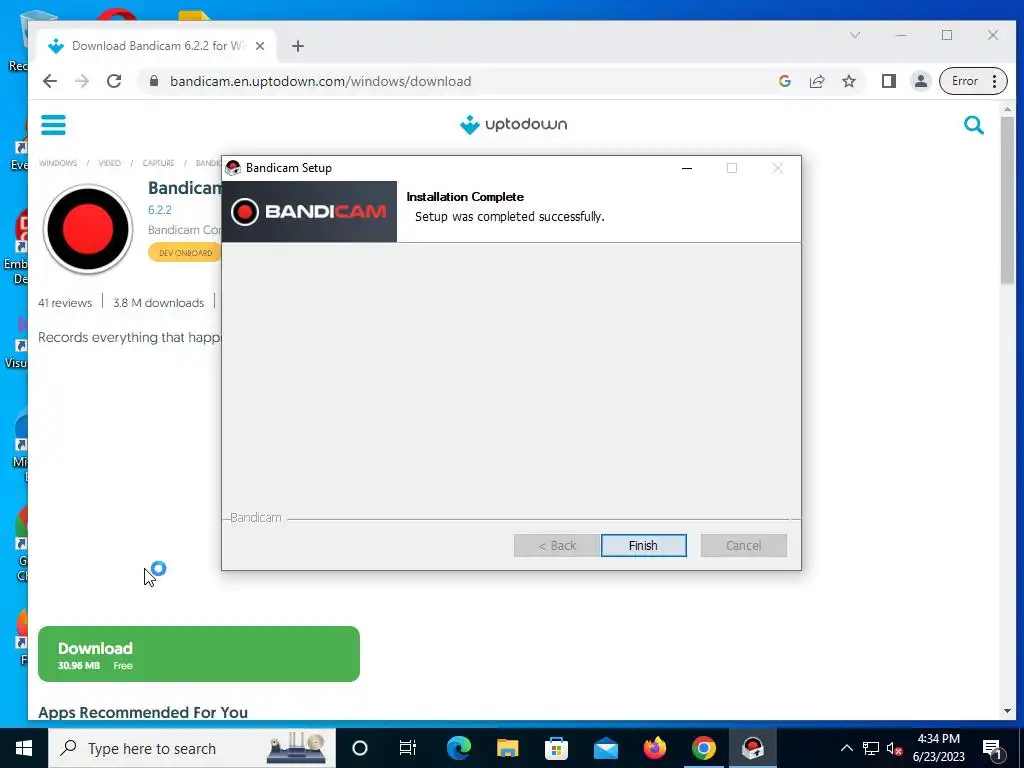The width and height of the screenshot is (1024, 768).
Task: Launch Microsoft Edge from taskbar
Action: coord(458,748)
